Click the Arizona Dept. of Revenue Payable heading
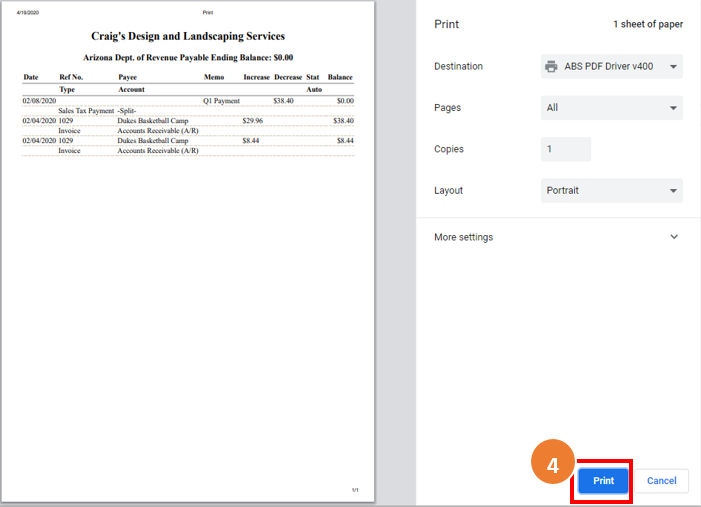 point(188,58)
